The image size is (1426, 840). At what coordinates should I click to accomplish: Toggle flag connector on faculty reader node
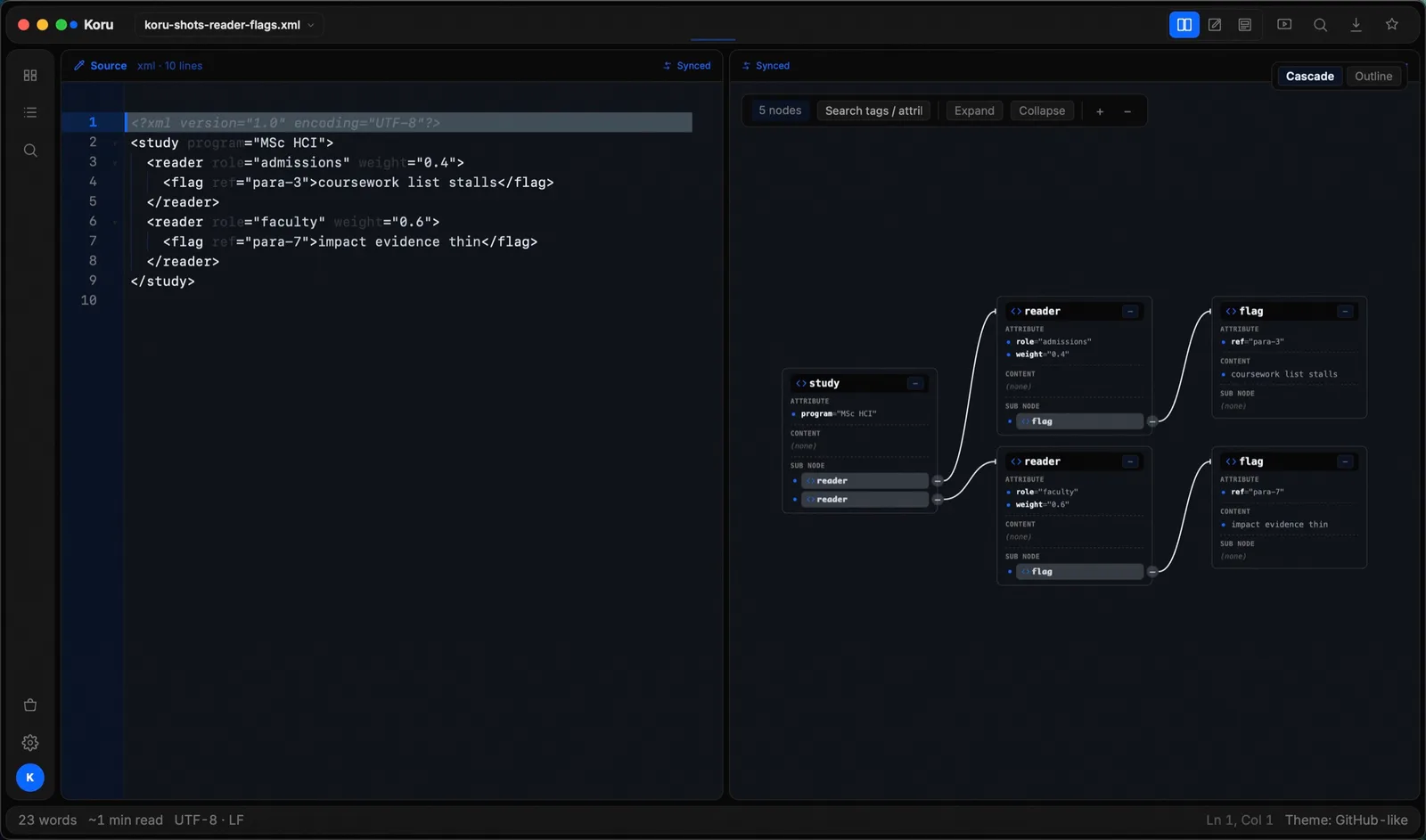click(x=1152, y=572)
